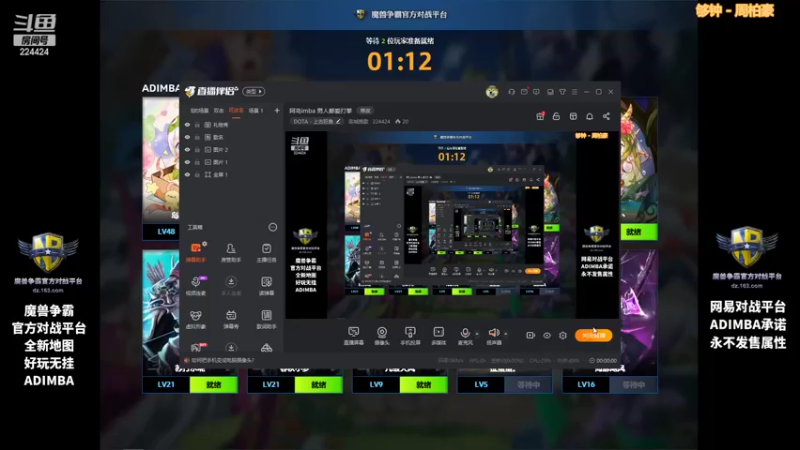
Task: Click the share icon above preview
Action: point(606,116)
